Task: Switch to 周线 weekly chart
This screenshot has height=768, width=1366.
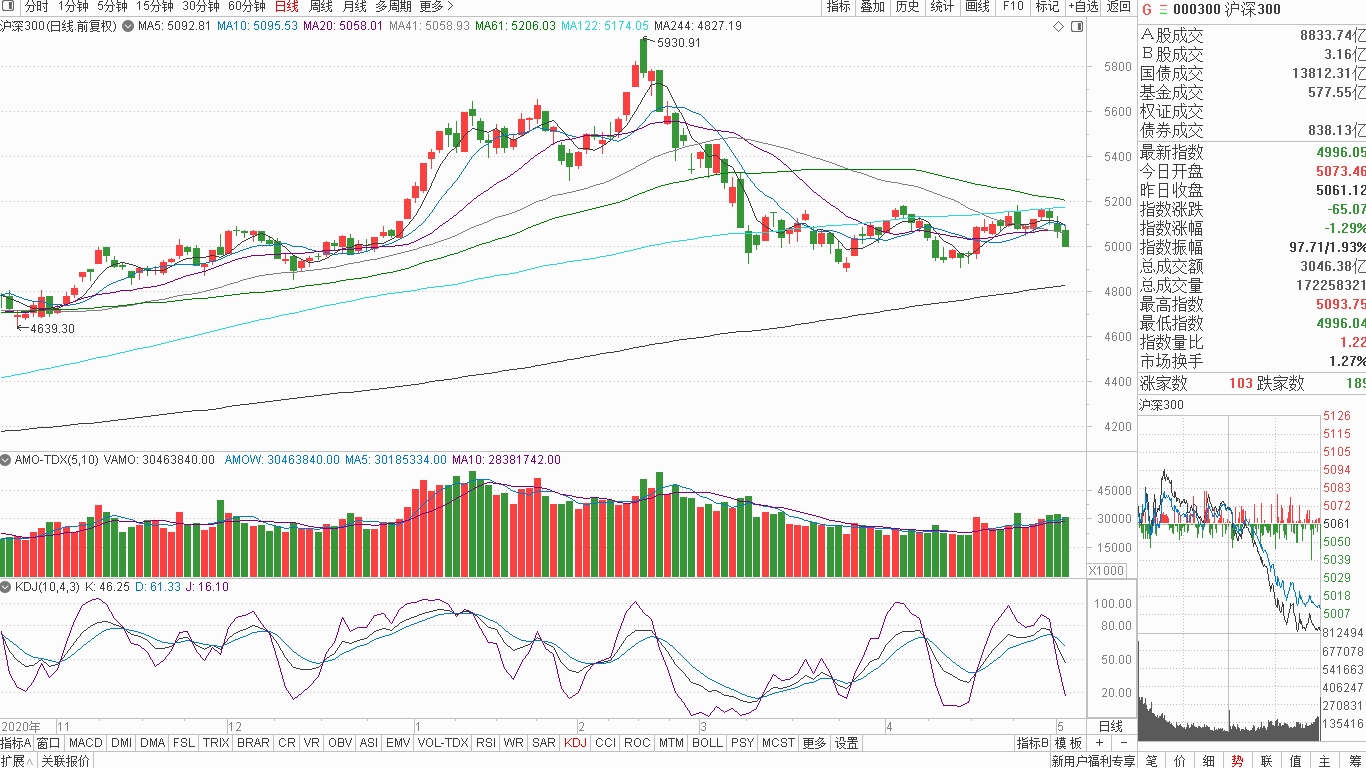Action: point(320,6)
